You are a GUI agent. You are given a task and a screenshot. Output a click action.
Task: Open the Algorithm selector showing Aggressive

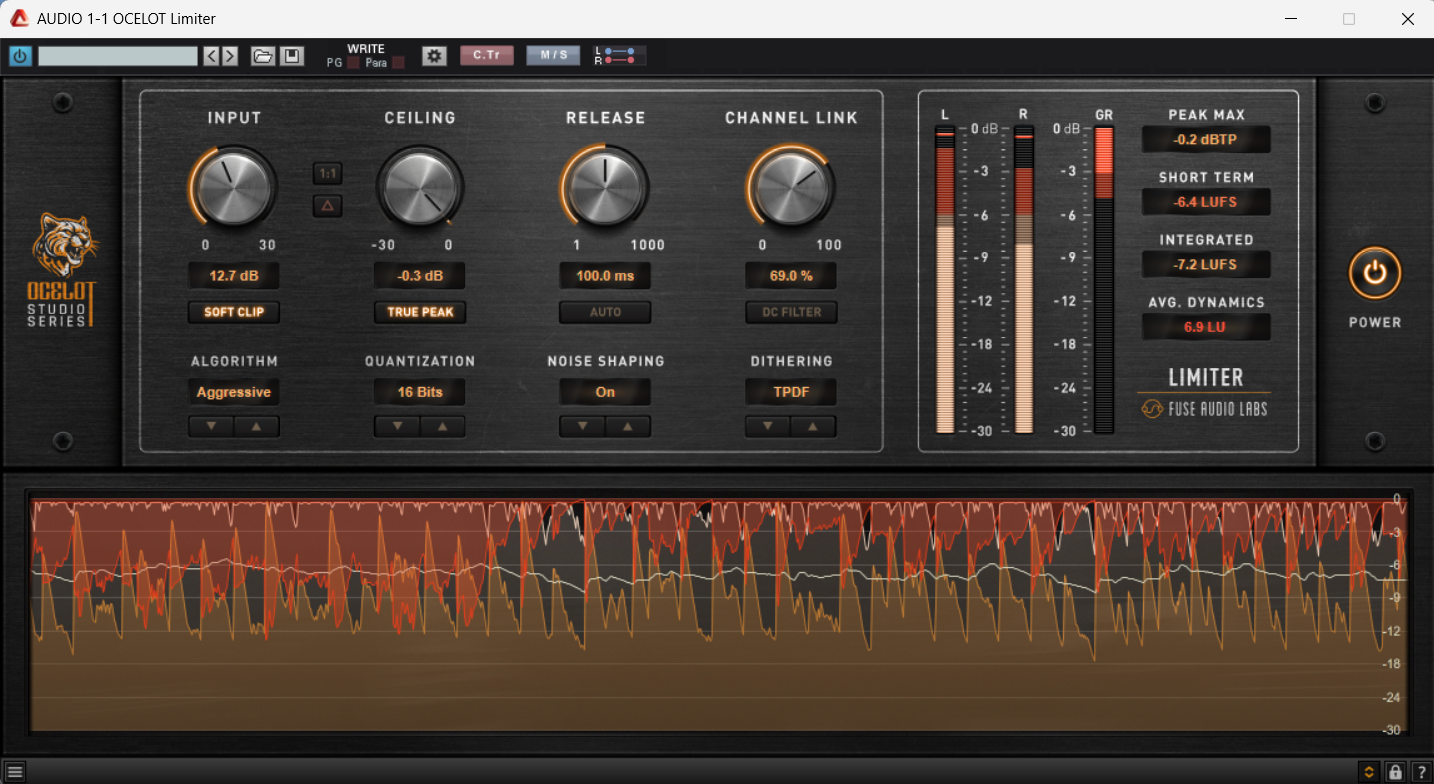click(234, 392)
